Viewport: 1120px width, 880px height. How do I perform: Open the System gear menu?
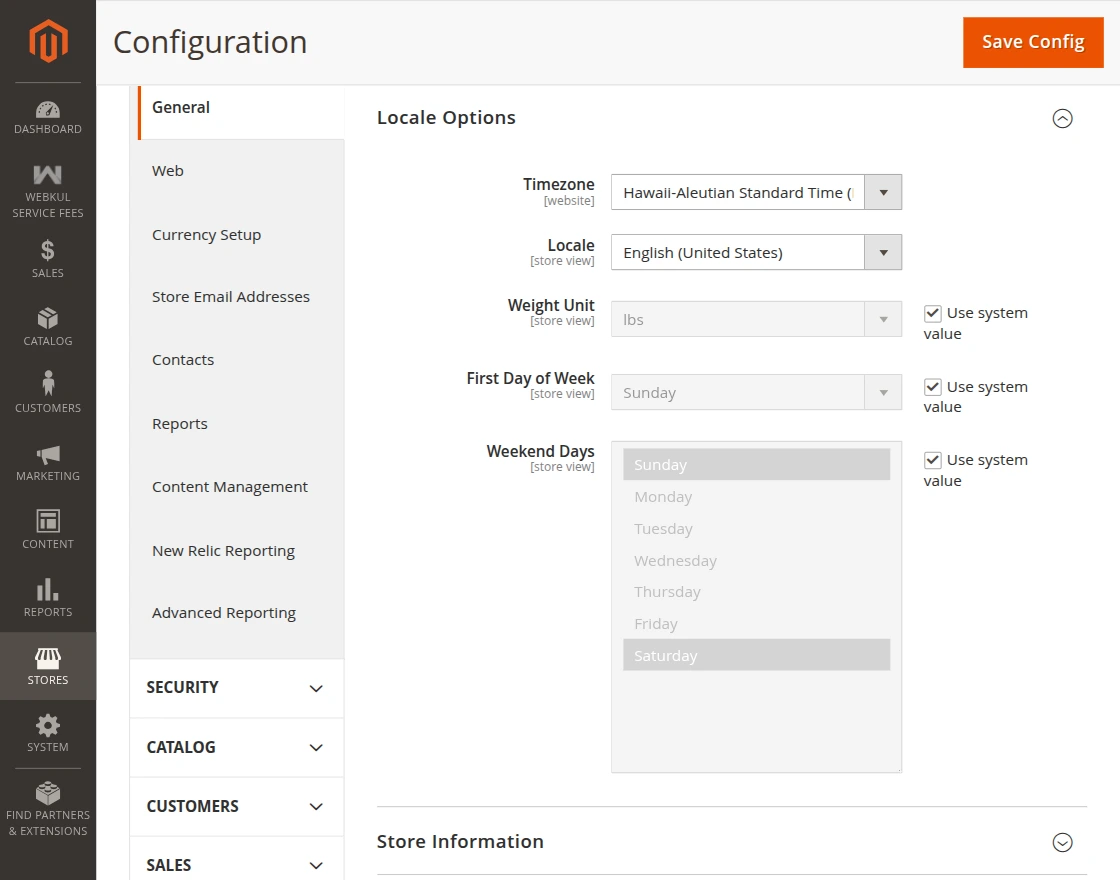pyautogui.click(x=48, y=733)
